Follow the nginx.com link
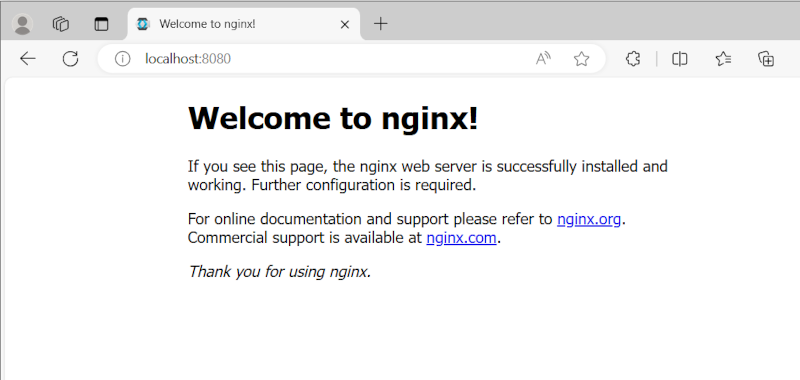 click(x=461, y=238)
